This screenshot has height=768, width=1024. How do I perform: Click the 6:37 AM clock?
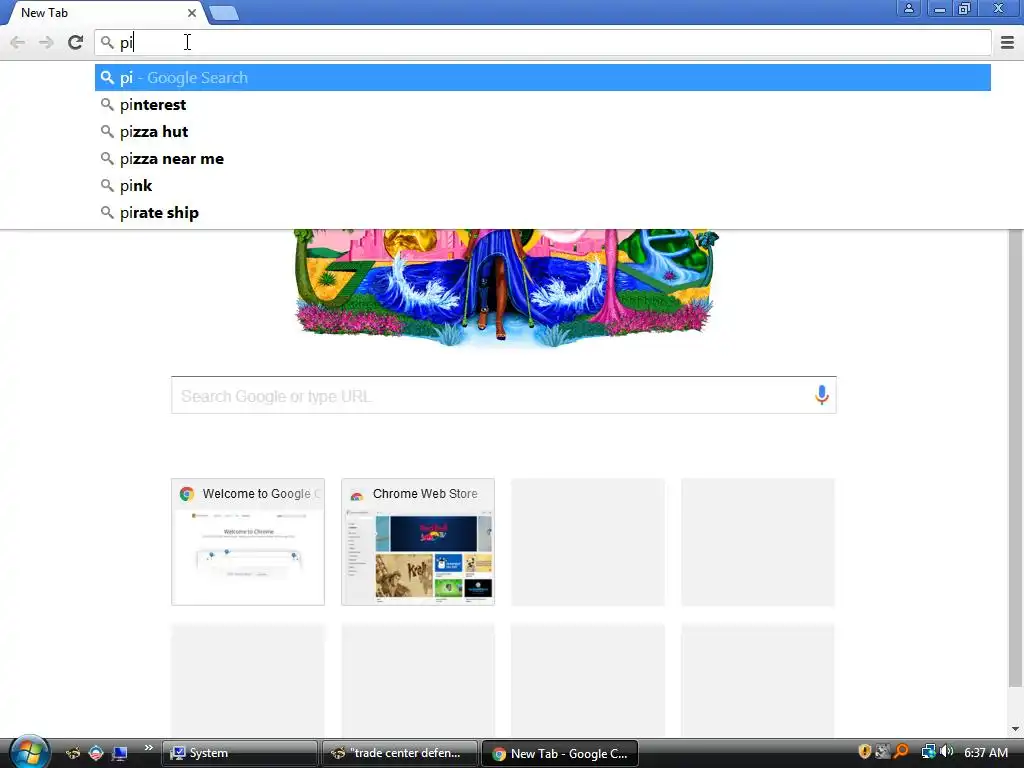point(985,752)
